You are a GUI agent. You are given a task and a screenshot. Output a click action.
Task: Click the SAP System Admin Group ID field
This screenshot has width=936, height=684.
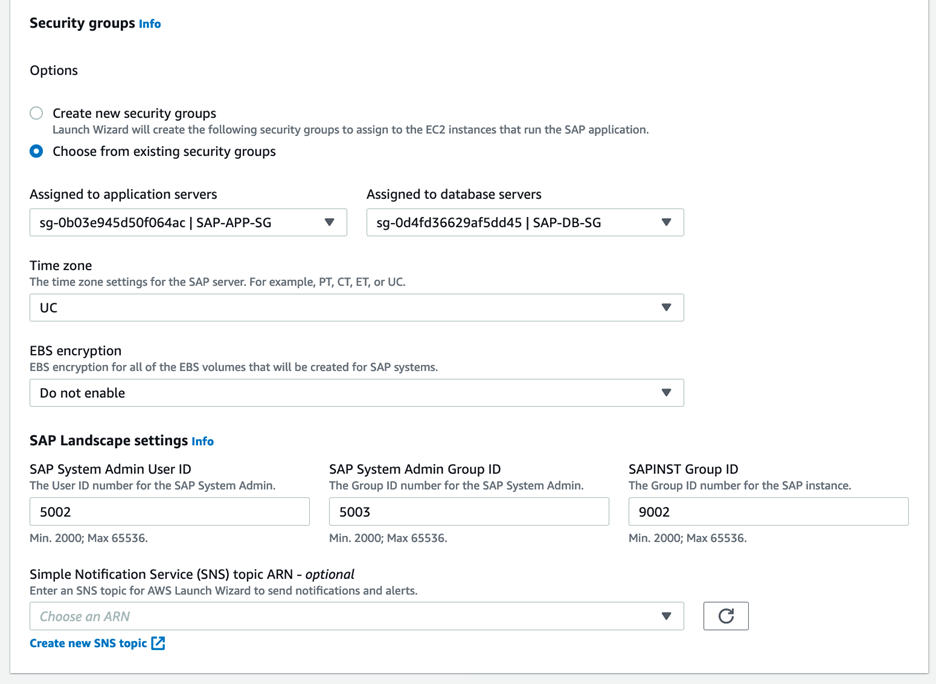point(469,512)
